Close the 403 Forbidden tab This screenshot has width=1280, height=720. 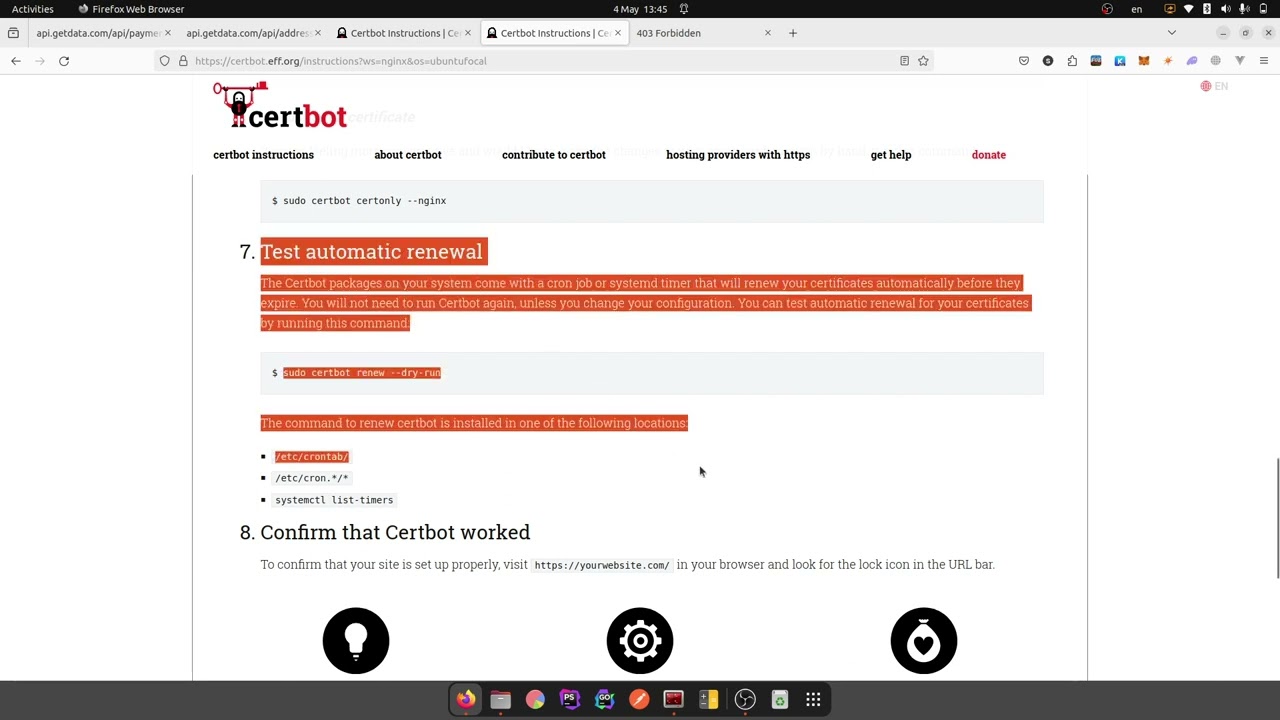click(x=768, y=33)
